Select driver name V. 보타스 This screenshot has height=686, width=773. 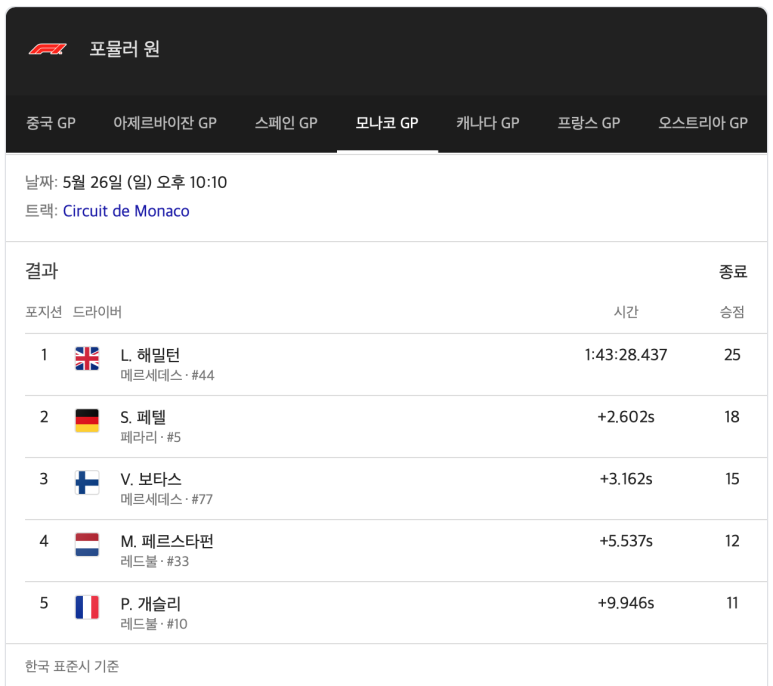point(151,479)
